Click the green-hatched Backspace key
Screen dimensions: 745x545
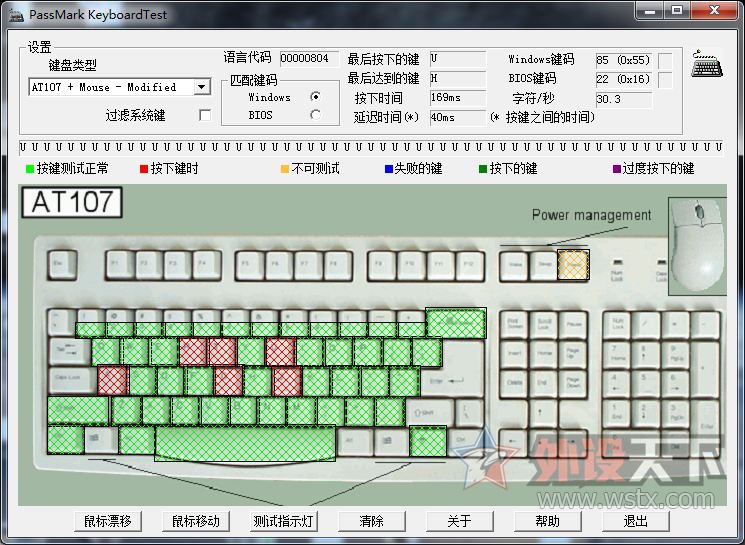(x=455, y=323)
